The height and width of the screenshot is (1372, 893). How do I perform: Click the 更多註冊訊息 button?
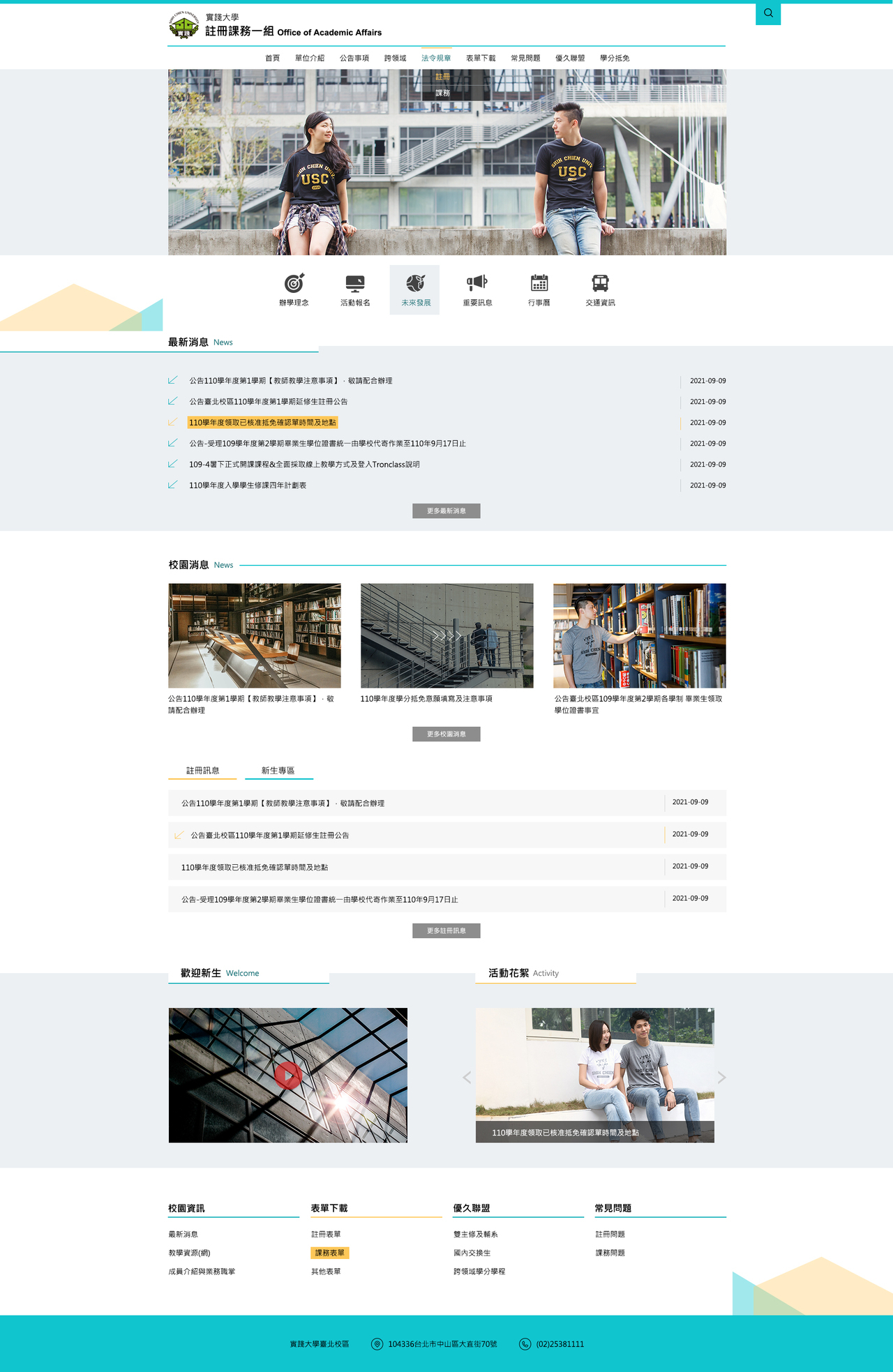coord(446,930)
